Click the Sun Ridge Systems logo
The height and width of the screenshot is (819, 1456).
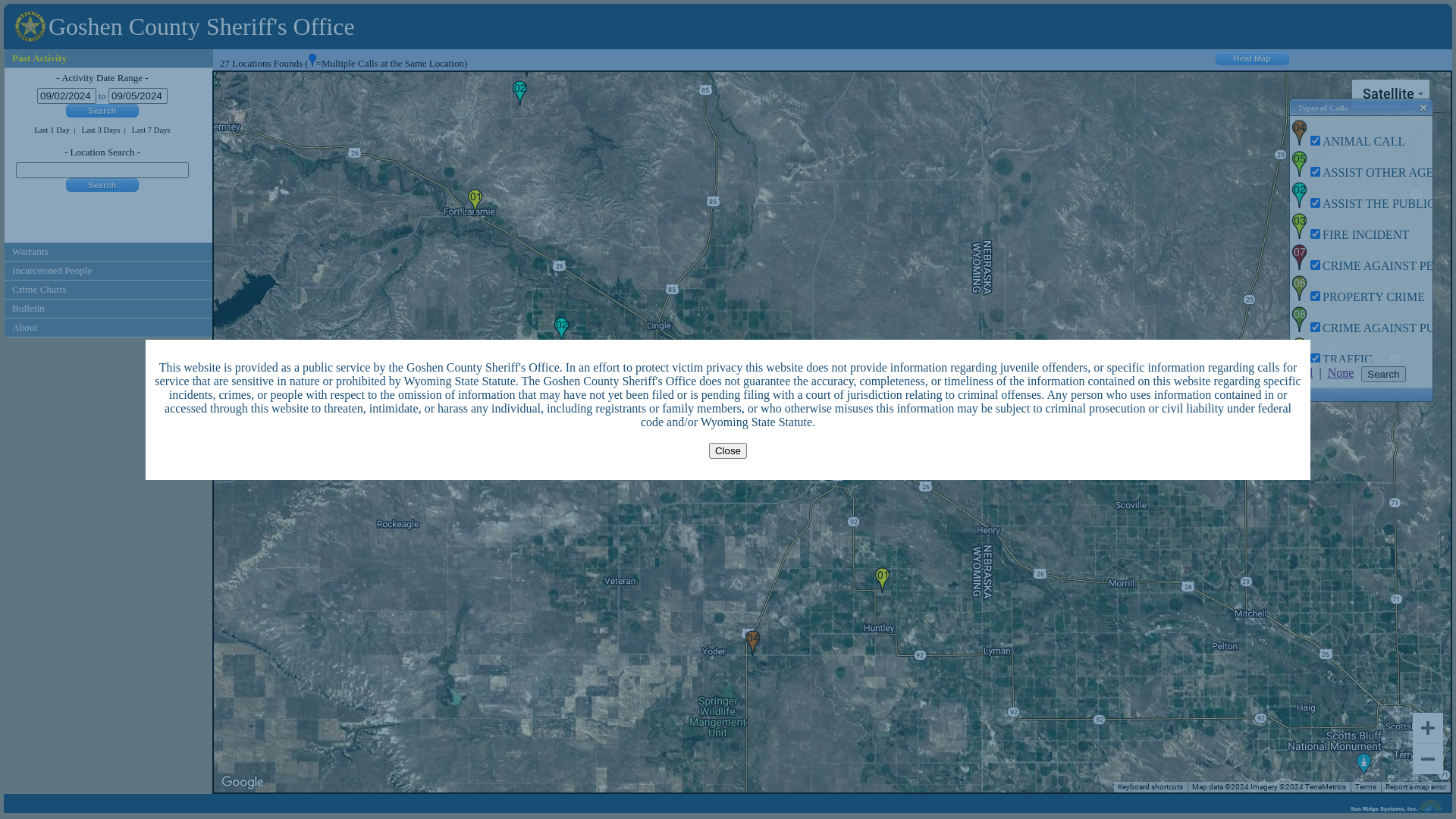click(x=1396, y=807)
